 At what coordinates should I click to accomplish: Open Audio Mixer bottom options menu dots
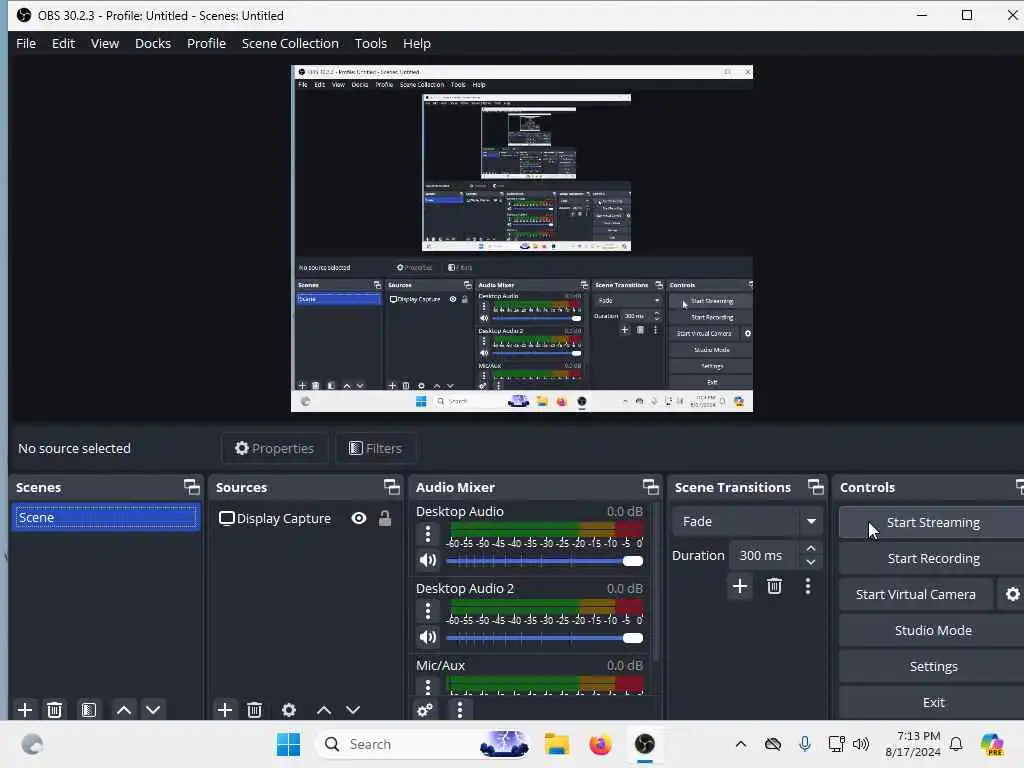click(460, 709)
